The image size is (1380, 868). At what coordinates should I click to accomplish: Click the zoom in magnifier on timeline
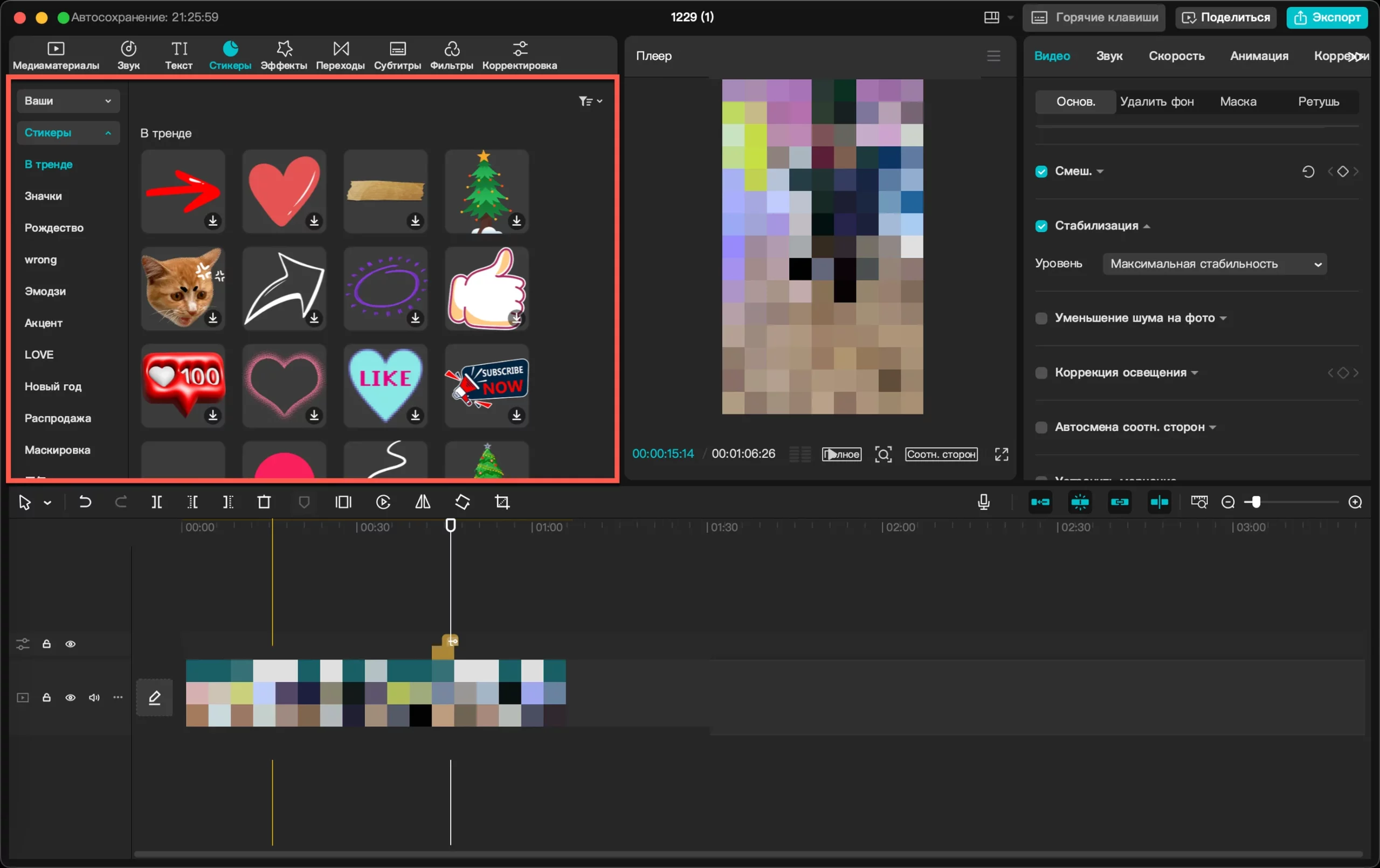click(1355, 503)
